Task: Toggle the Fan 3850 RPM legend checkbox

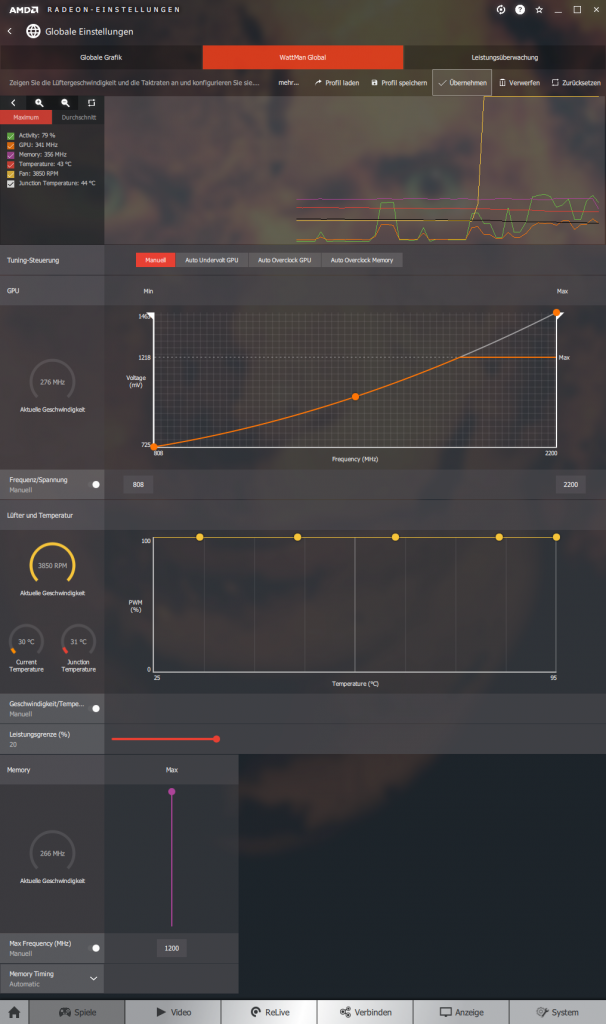Action: tap(10, 174)
